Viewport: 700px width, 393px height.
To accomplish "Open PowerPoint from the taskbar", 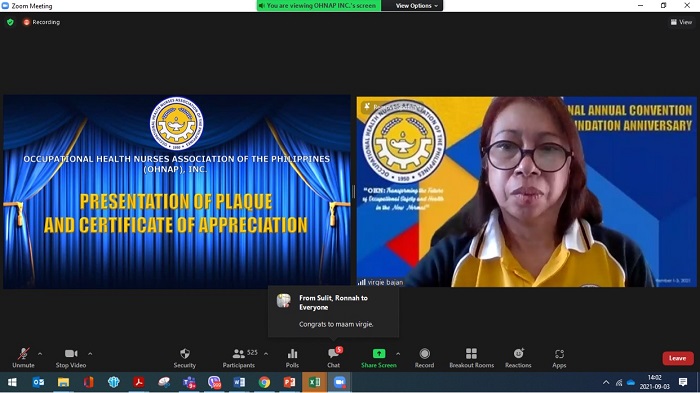I will [289, 382].
